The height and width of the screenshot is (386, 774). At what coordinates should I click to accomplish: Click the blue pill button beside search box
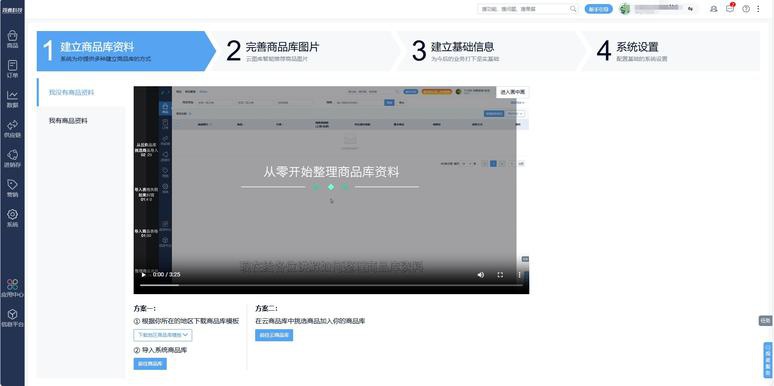(599, 9)
